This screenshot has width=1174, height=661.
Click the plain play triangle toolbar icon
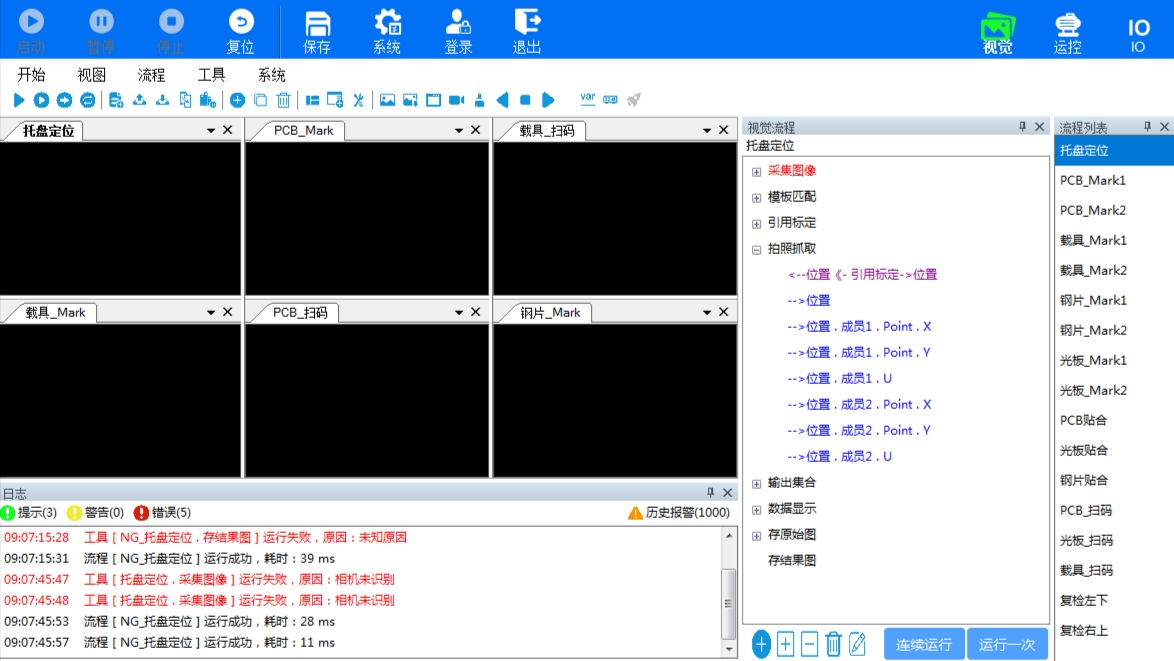(19, 100)
